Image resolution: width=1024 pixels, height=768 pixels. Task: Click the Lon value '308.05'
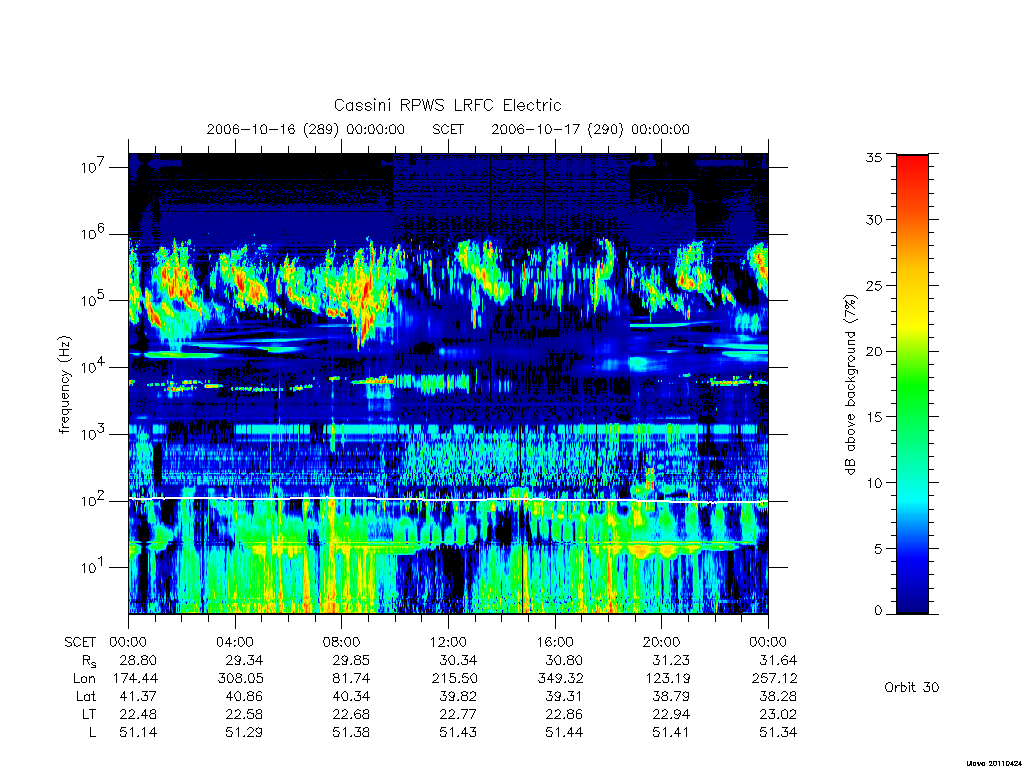point(240,679)
